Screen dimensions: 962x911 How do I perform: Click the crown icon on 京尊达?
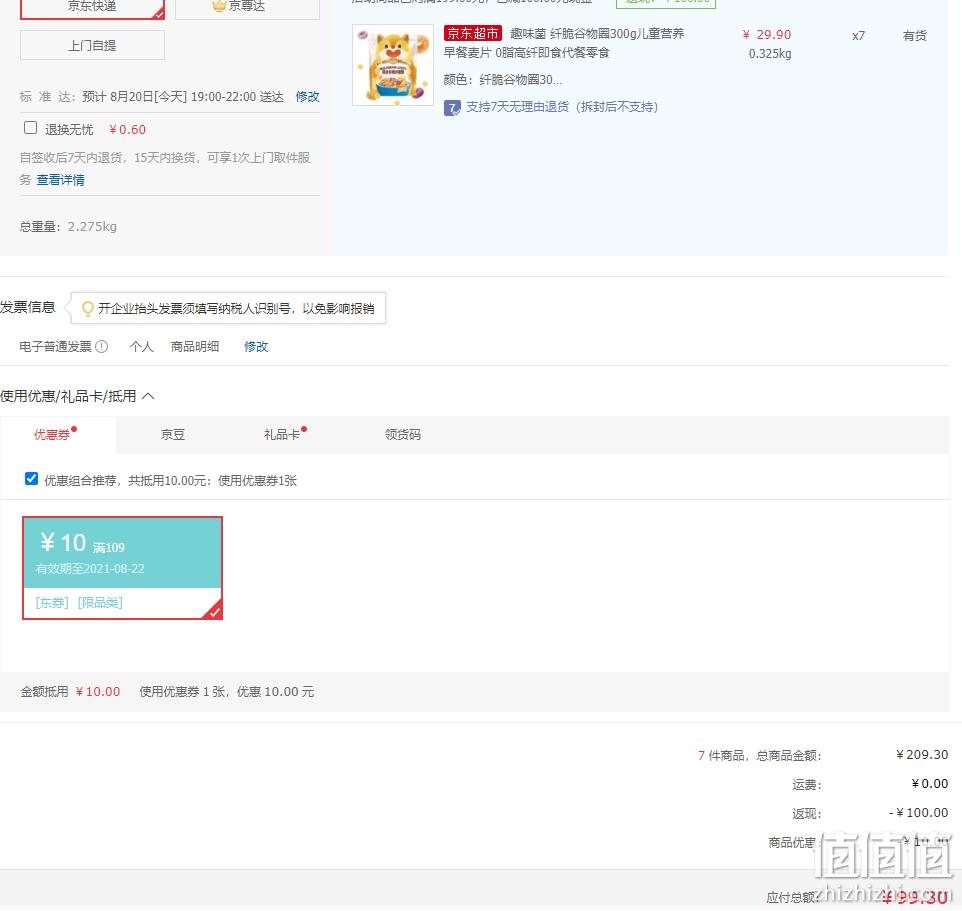coord(219,6)
